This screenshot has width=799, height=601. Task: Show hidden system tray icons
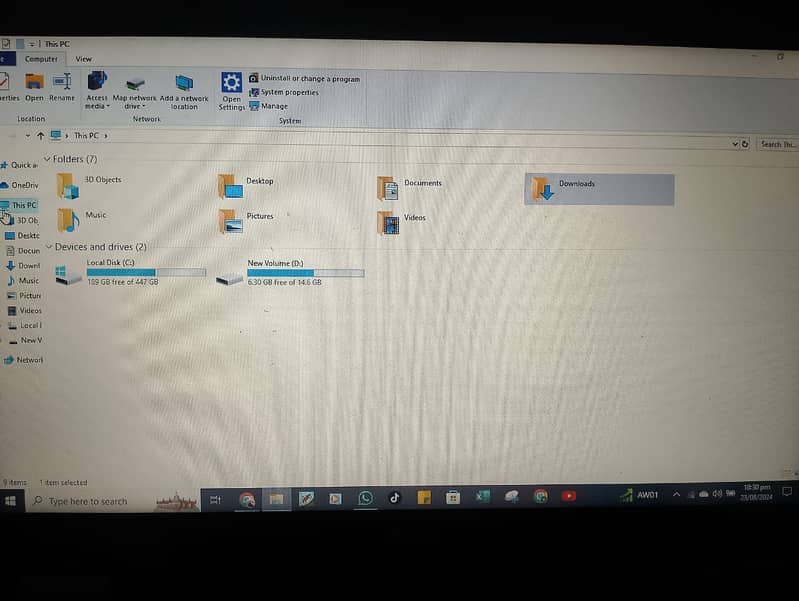[x=676, y=494]
